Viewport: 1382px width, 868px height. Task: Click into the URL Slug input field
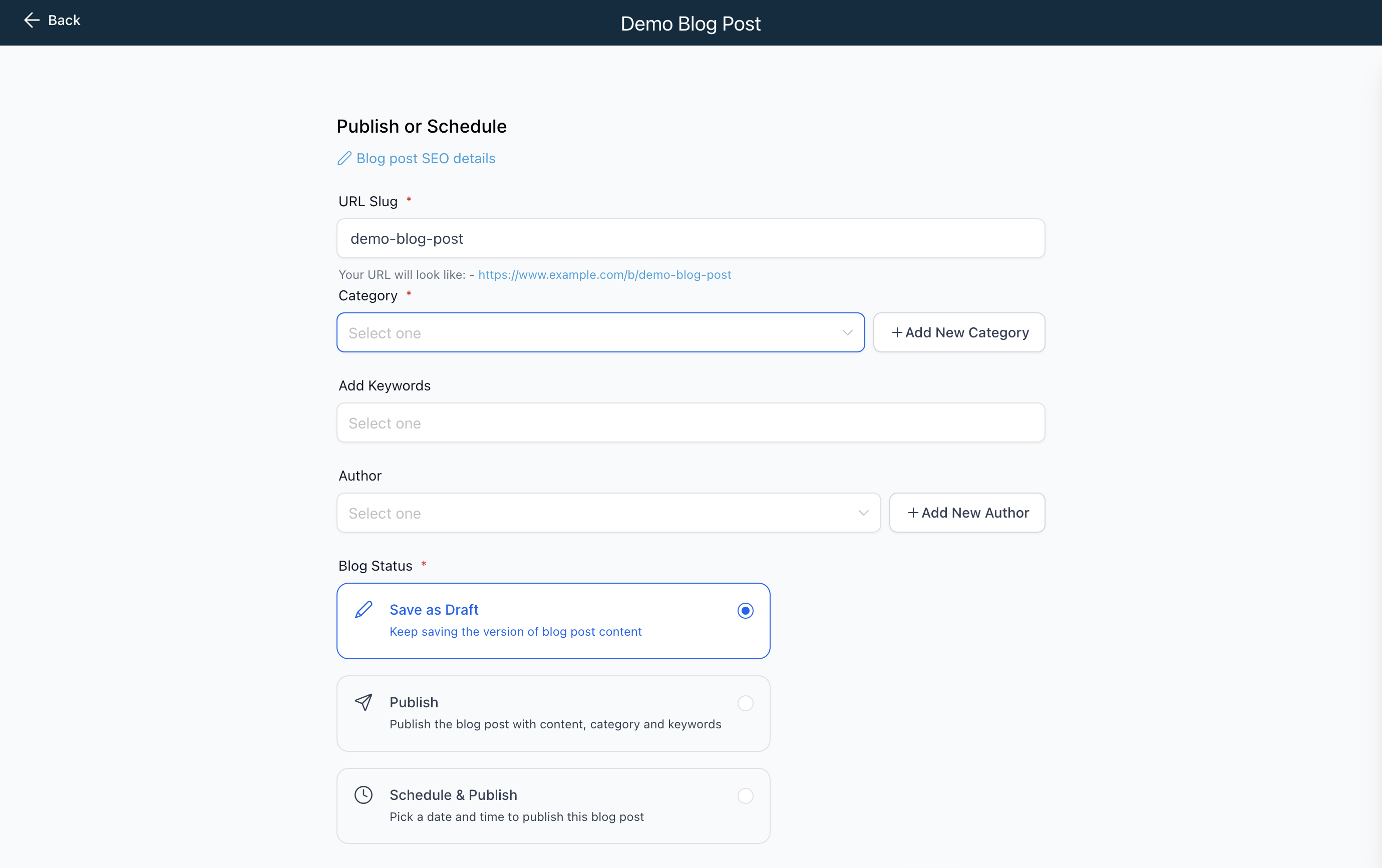(x=690, y=239)
